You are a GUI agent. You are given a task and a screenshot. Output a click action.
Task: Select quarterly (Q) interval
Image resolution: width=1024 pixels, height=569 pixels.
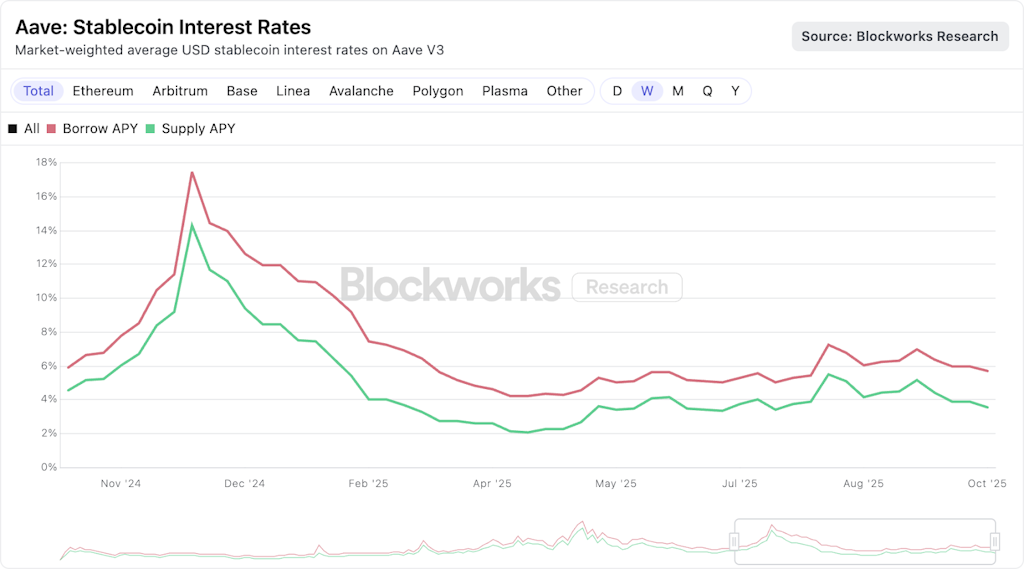point(707,91)
